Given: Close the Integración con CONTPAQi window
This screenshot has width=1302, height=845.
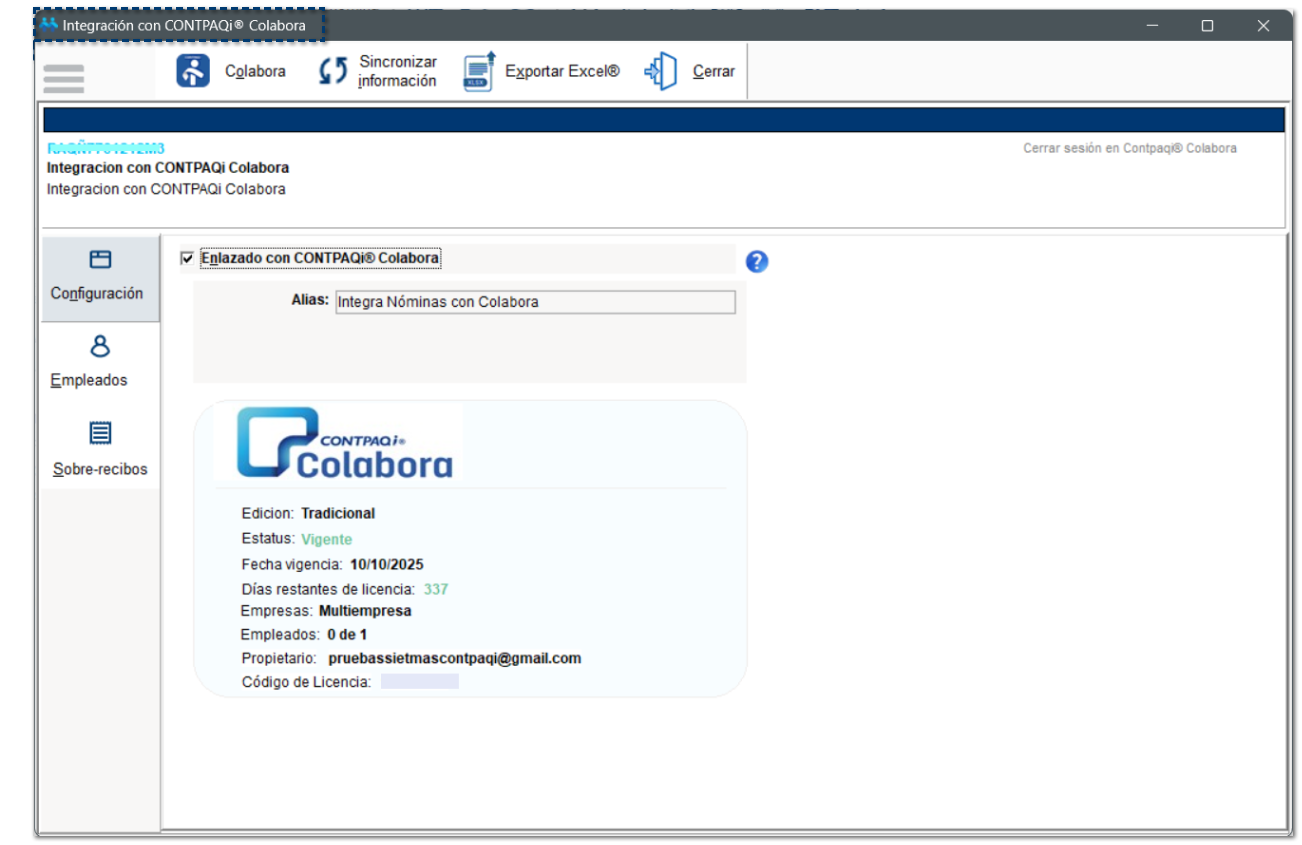Looking at the screenshot, I should pyautogui.click(x=1263, y=26).
